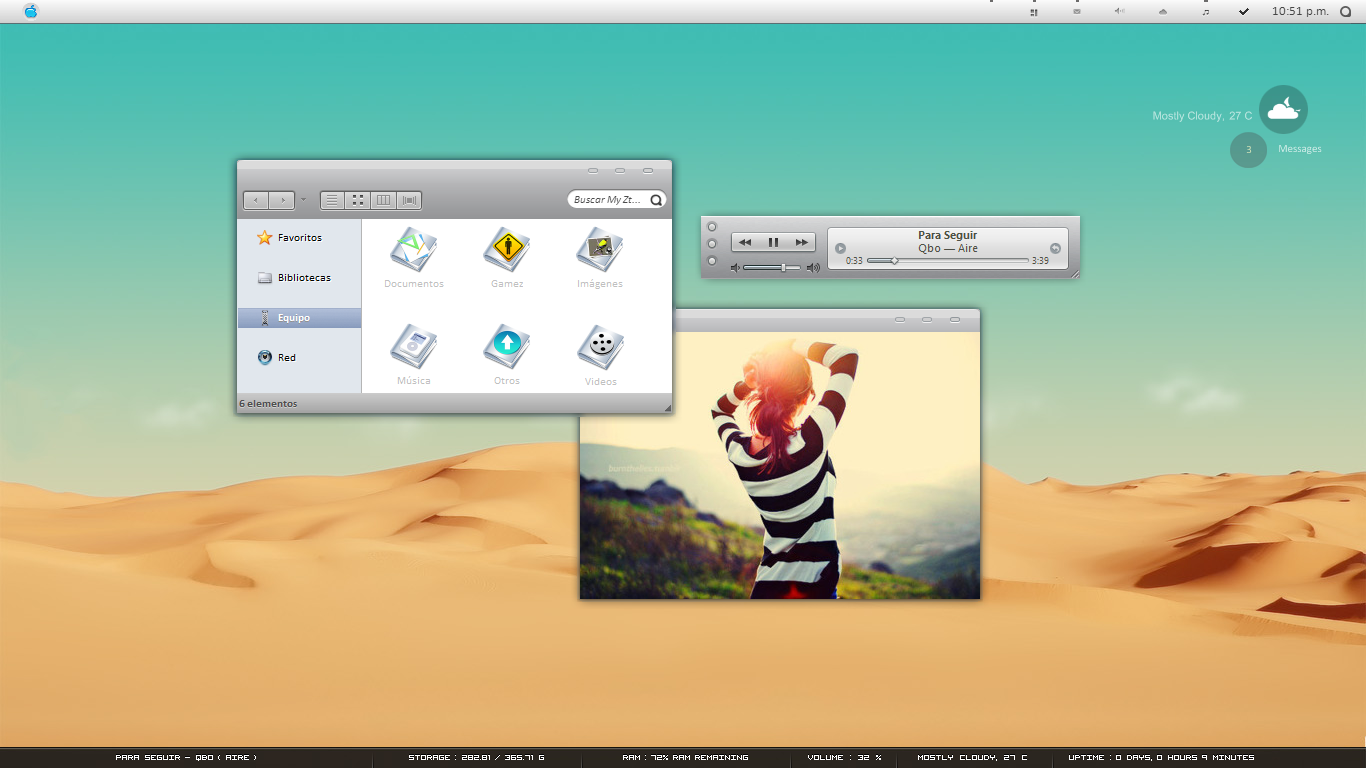This screenshot has height=768, width=1366.
Task: Click the return arrow in track display
Action: (1055, 248)
